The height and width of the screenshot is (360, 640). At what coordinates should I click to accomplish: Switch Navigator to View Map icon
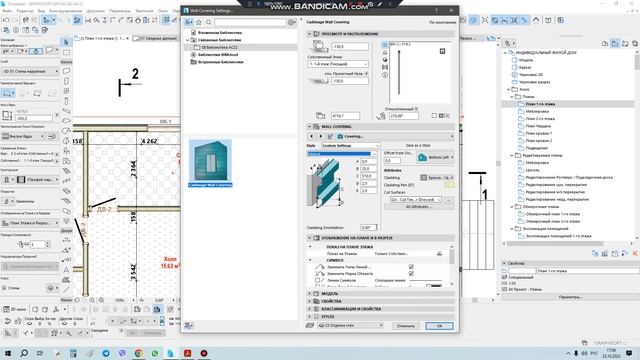pos(615,43)
